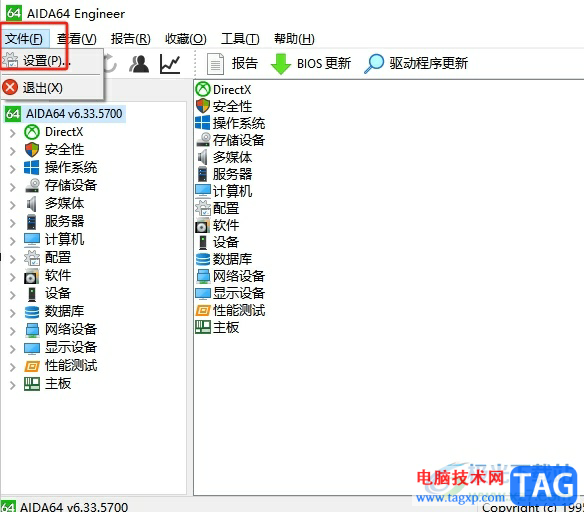This screenshot has height=512, width=584.
Task: Open 存储设备 in the right pane
Action: pos(230,140)
